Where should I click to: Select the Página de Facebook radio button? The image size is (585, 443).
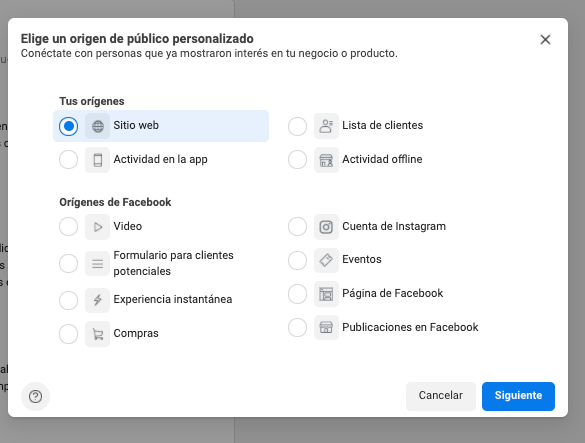[297, 294]
